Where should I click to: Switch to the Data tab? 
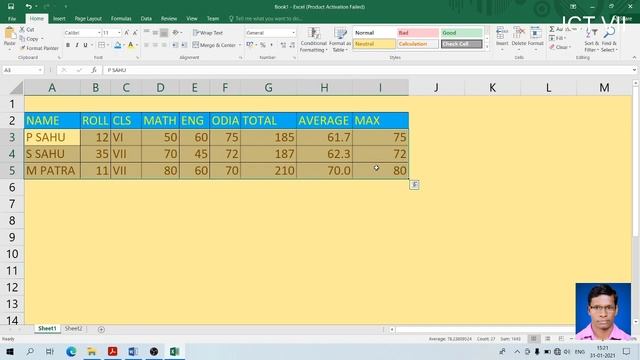(146, 19)
